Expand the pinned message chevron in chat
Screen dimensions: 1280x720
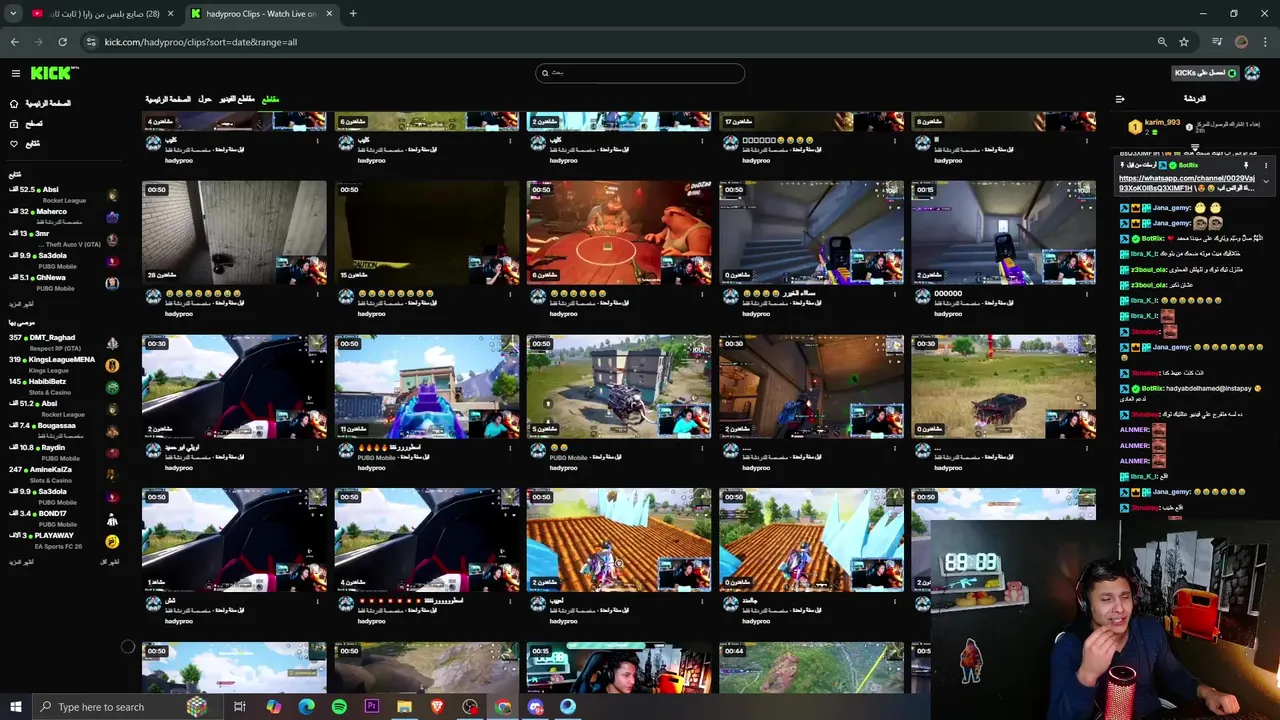(1266, 181)
